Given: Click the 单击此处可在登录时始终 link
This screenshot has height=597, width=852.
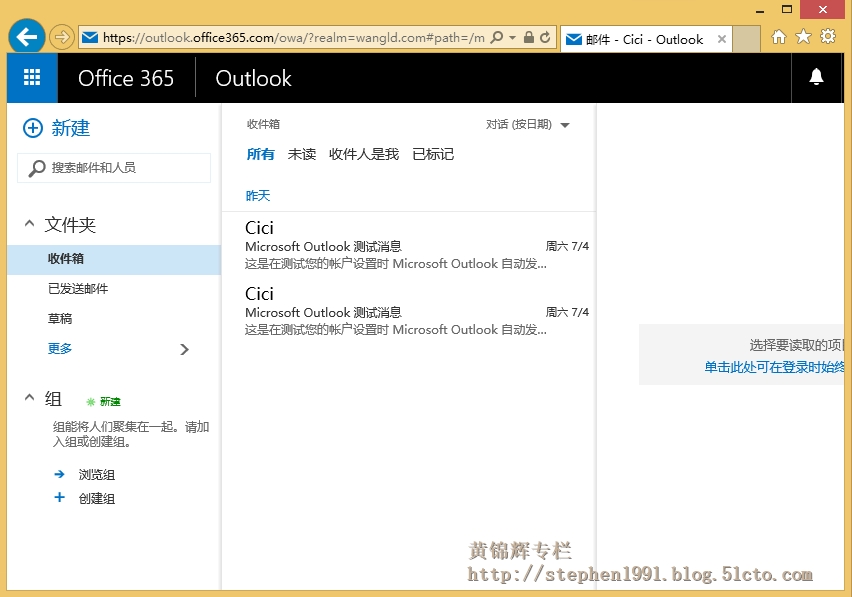Looking at the screenshot, I should 774,367.
